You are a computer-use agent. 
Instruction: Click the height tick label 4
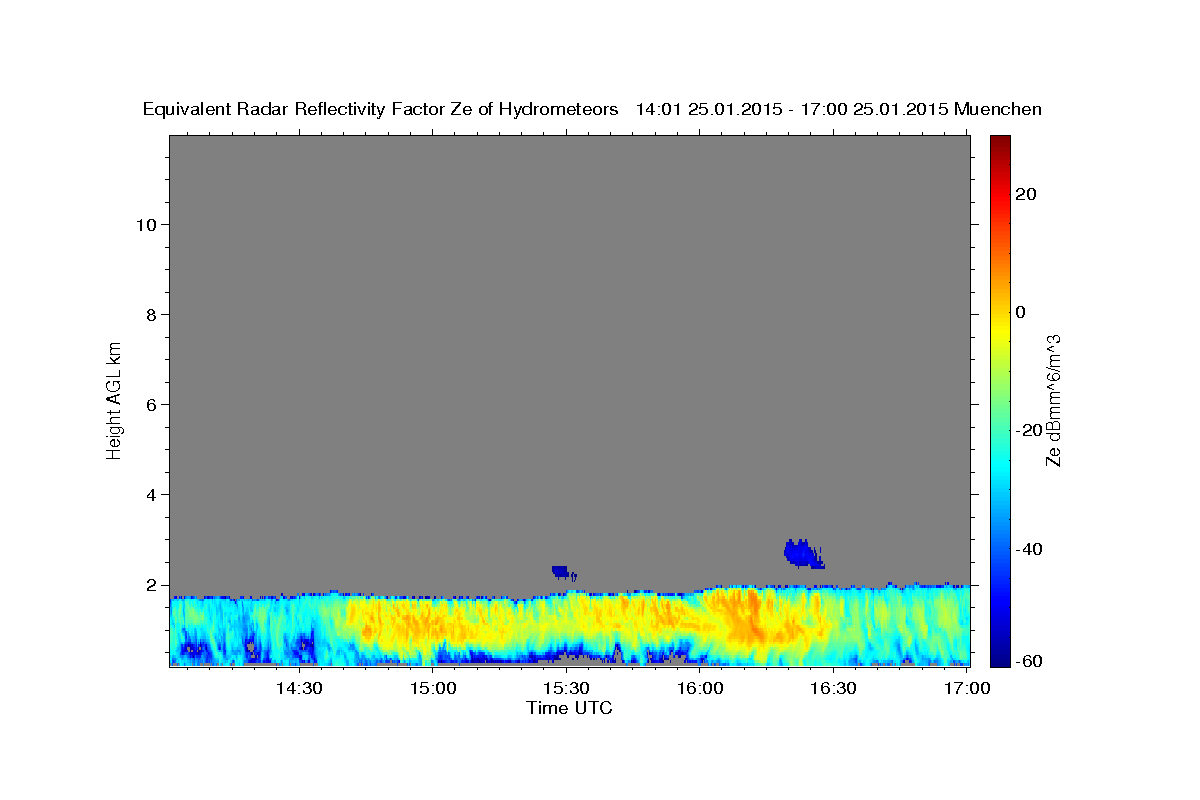pyautogui.click(x=150, y=495)
